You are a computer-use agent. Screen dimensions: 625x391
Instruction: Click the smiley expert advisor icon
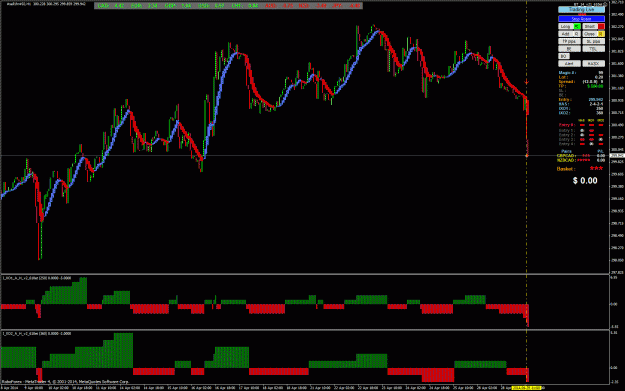click(x=605, y=4)
